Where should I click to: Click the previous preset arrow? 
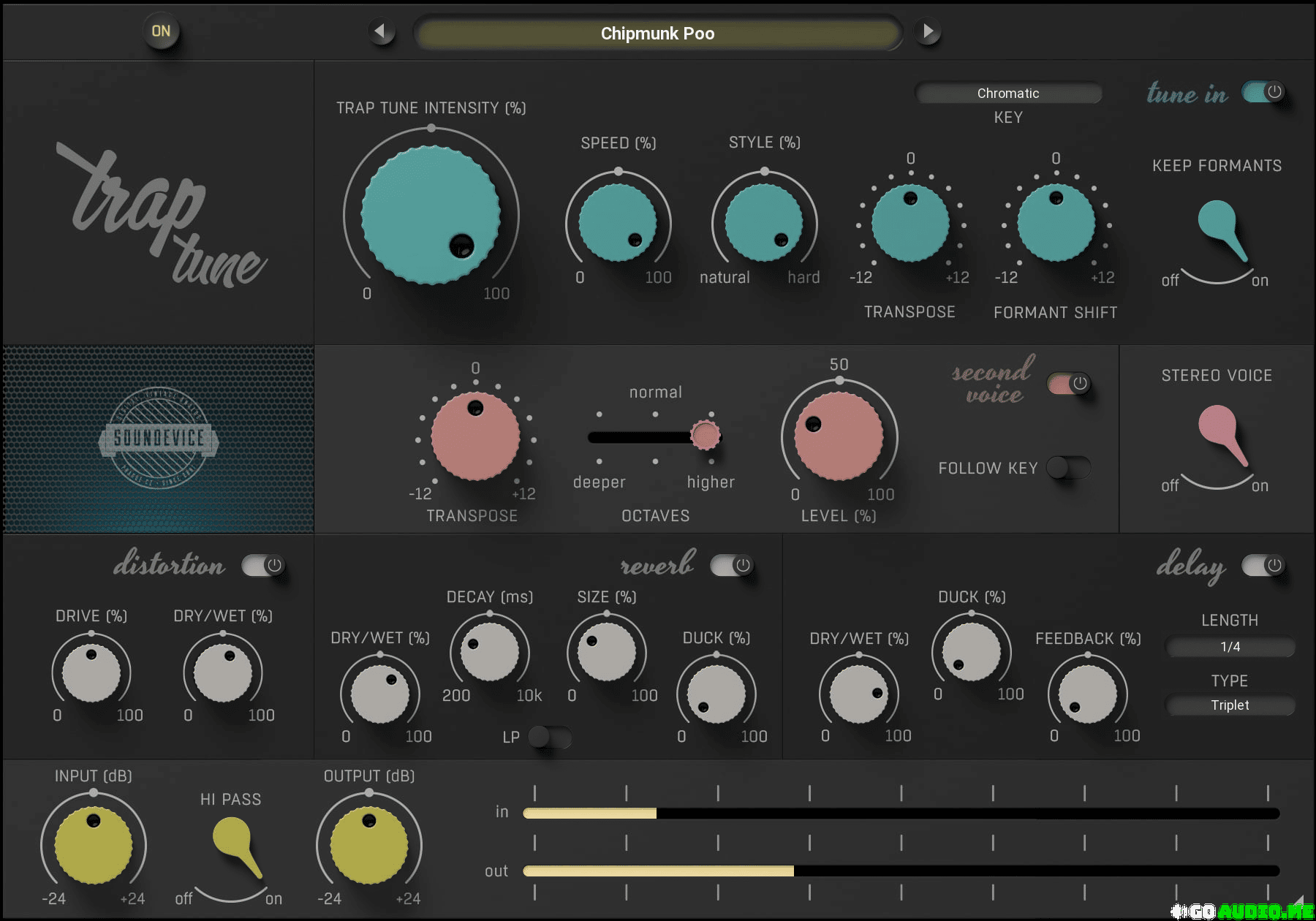(x=380, y=32)
